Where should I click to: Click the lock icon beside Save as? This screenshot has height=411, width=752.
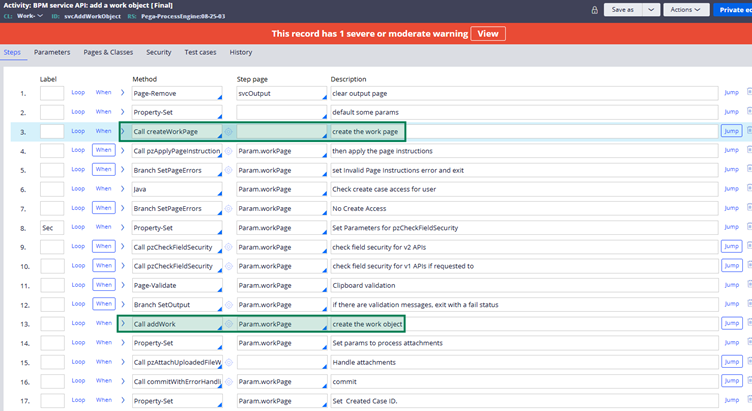click(595, 10)
